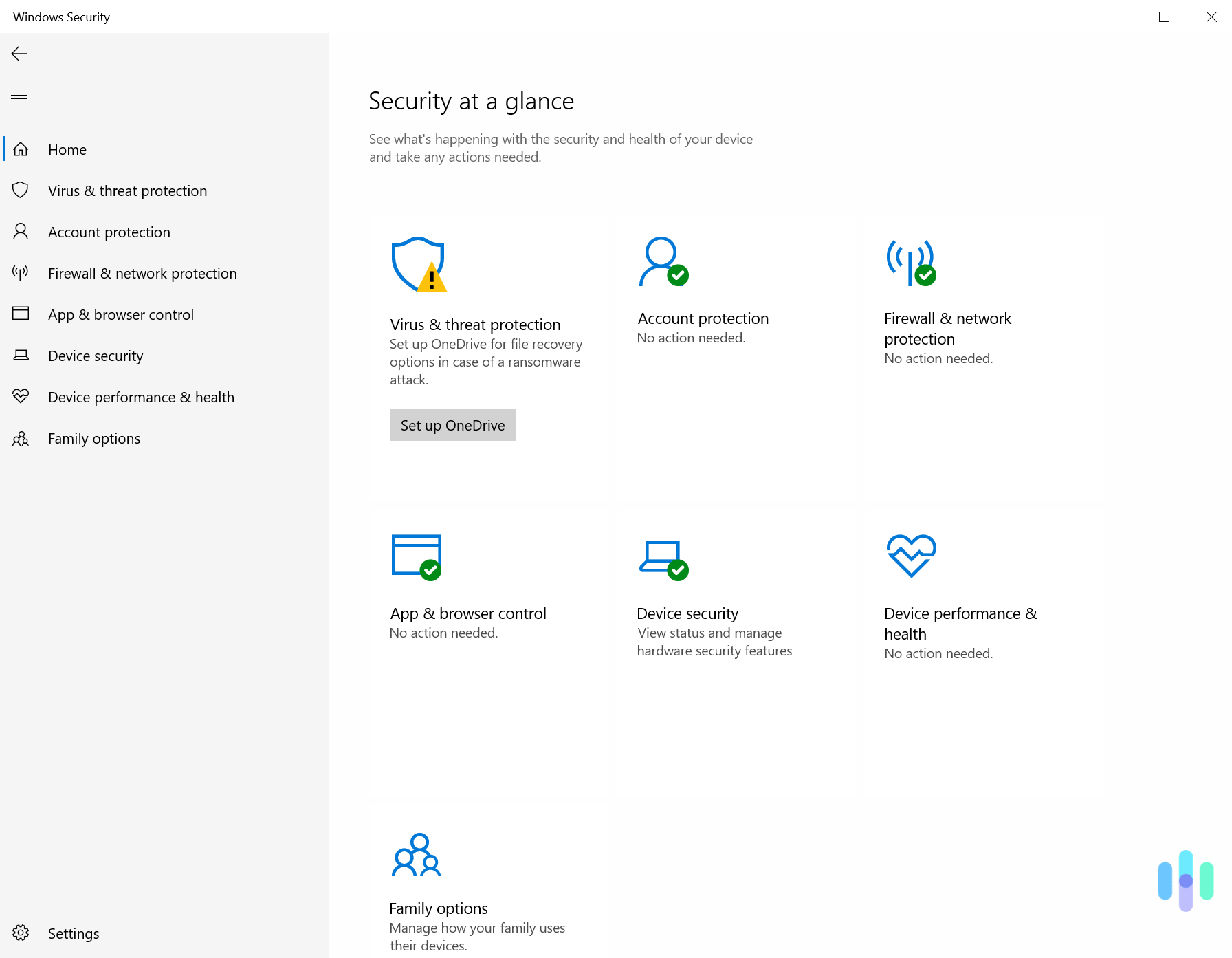
Task: Select the Virus & threat protection shield icon
Action: click(x=21, y=190)
